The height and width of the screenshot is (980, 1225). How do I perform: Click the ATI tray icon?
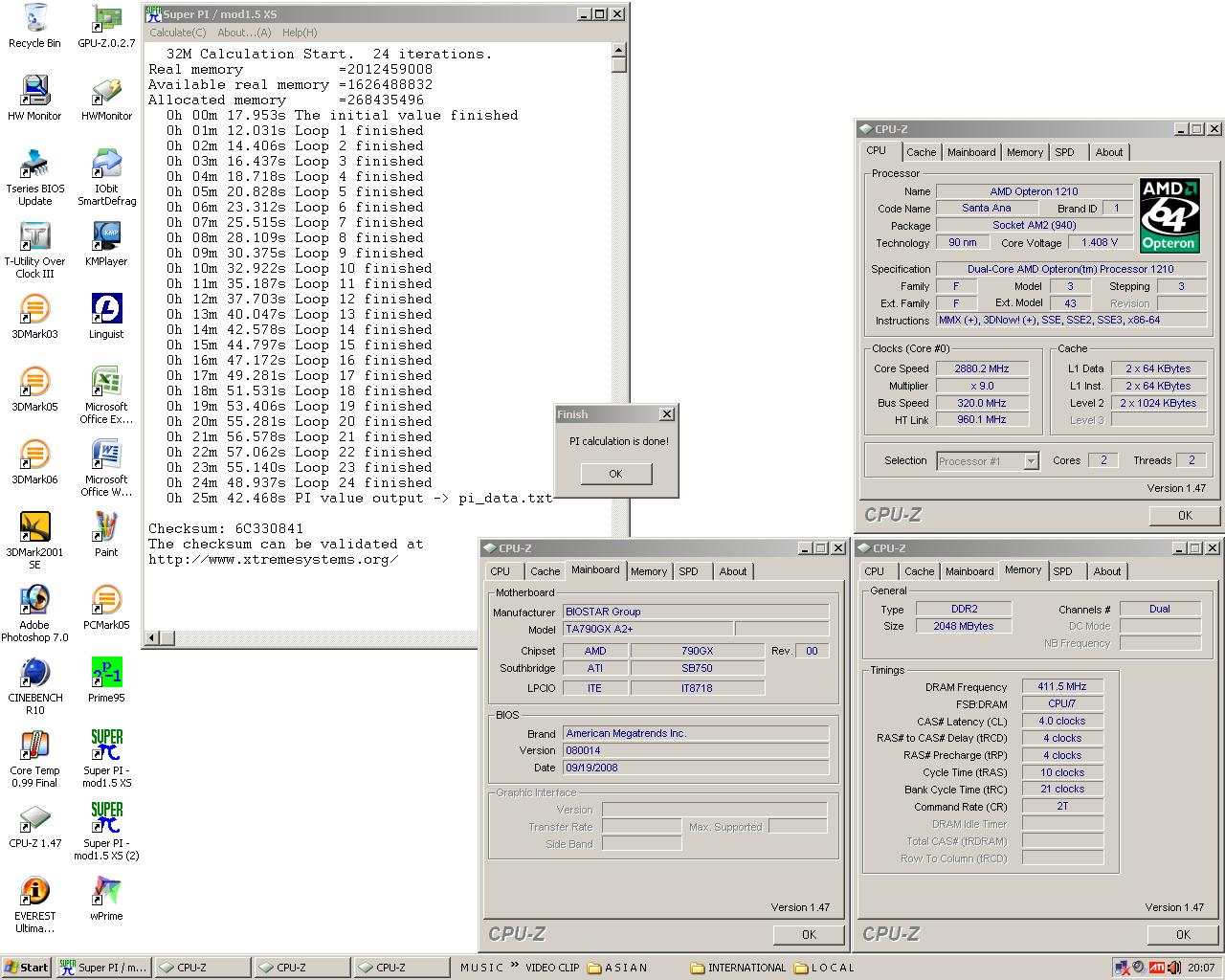click(x=1157, y=968)
